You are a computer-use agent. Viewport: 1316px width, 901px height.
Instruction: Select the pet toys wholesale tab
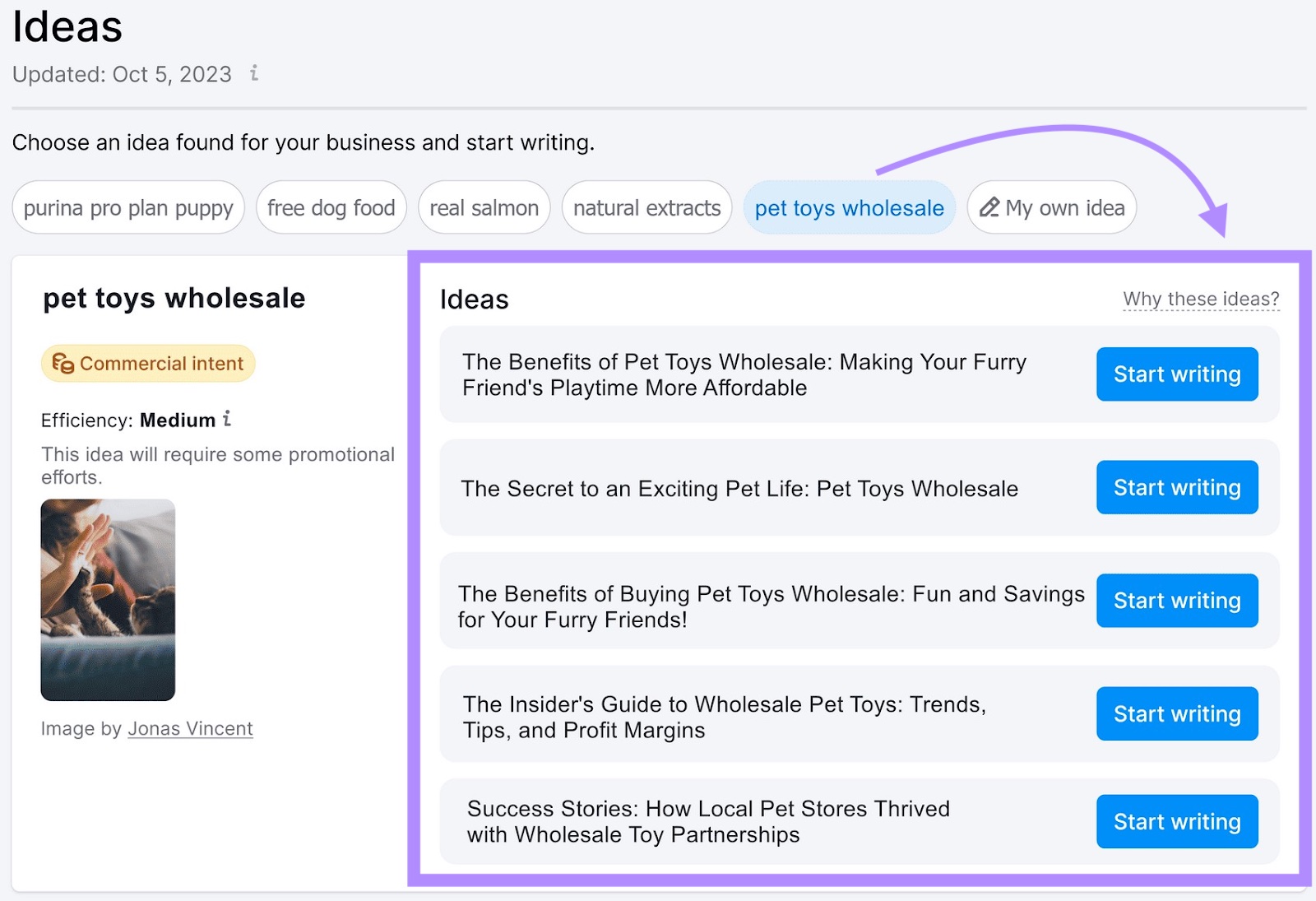click(849, 208)
